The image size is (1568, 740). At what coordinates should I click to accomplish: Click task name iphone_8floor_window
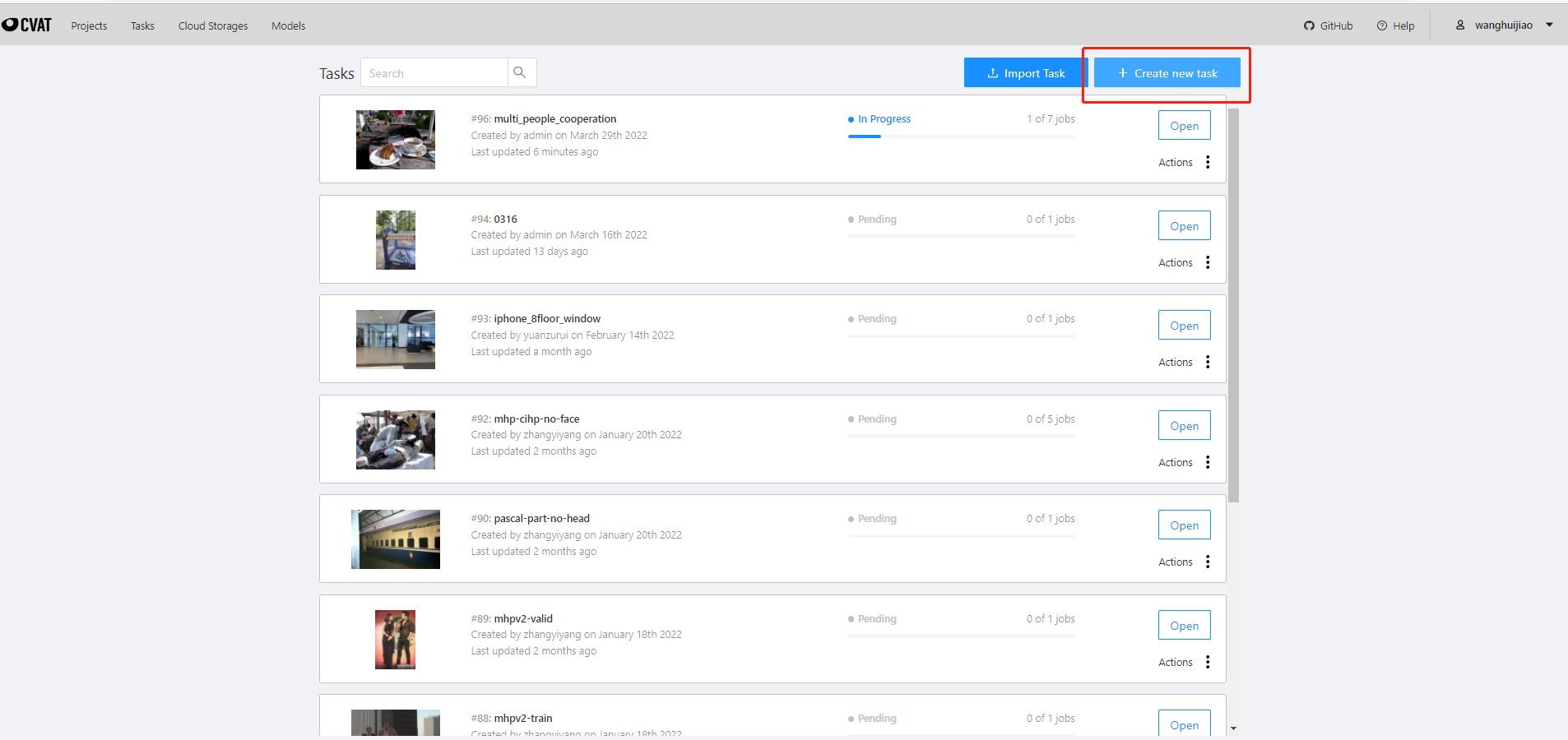pyautogui.click(x=547, y=319)
